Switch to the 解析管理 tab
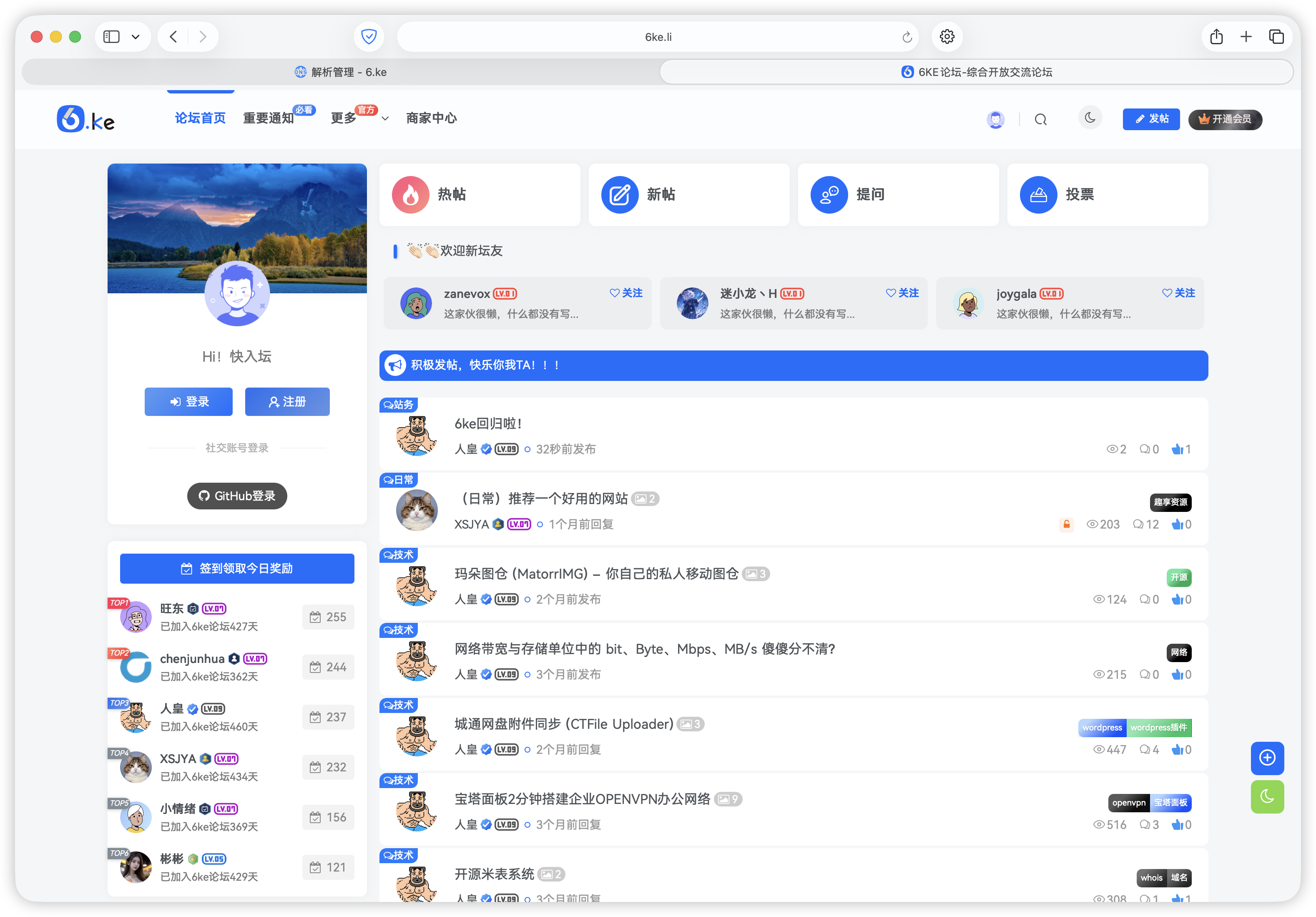Image resolution: width=1316 pixels, height=917 pixels. coord(340,72)
